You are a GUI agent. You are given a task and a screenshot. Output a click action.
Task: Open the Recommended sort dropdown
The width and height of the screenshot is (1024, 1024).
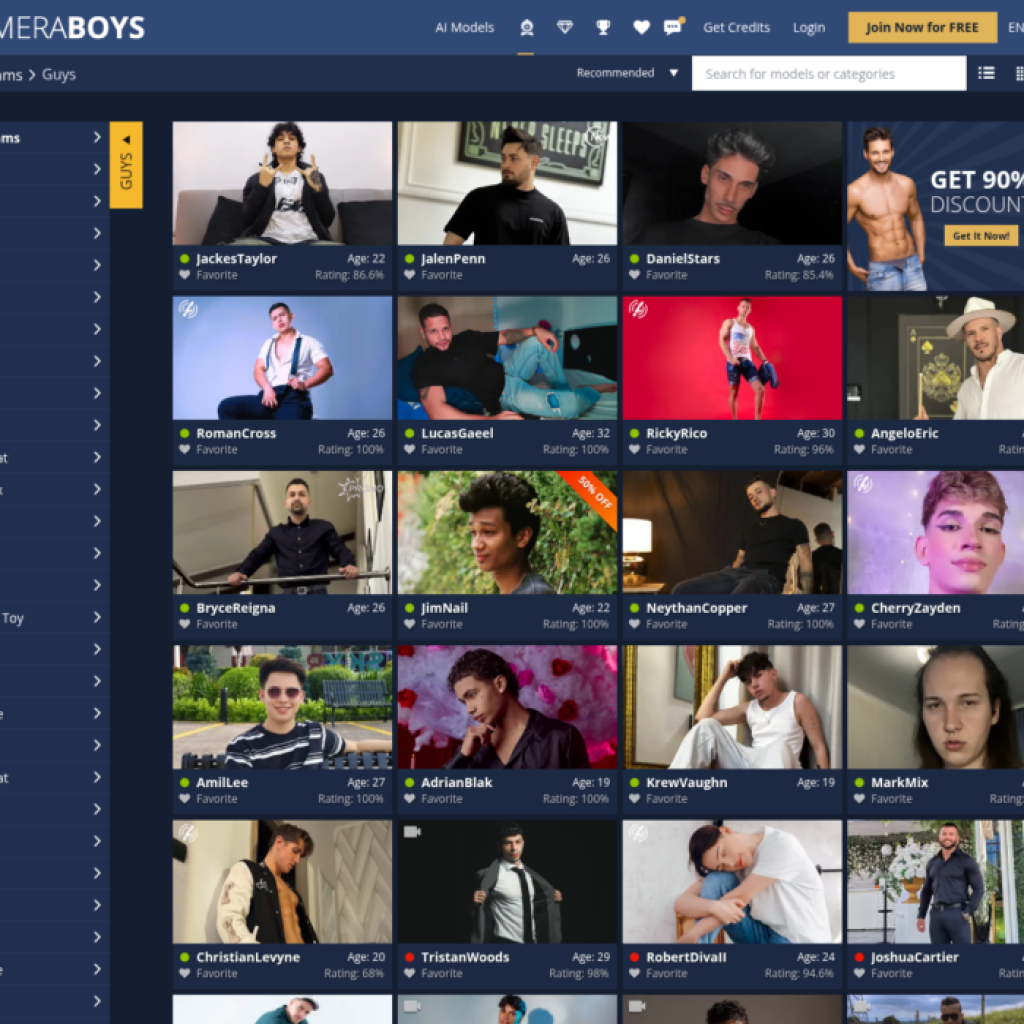[x=627, y=73]
